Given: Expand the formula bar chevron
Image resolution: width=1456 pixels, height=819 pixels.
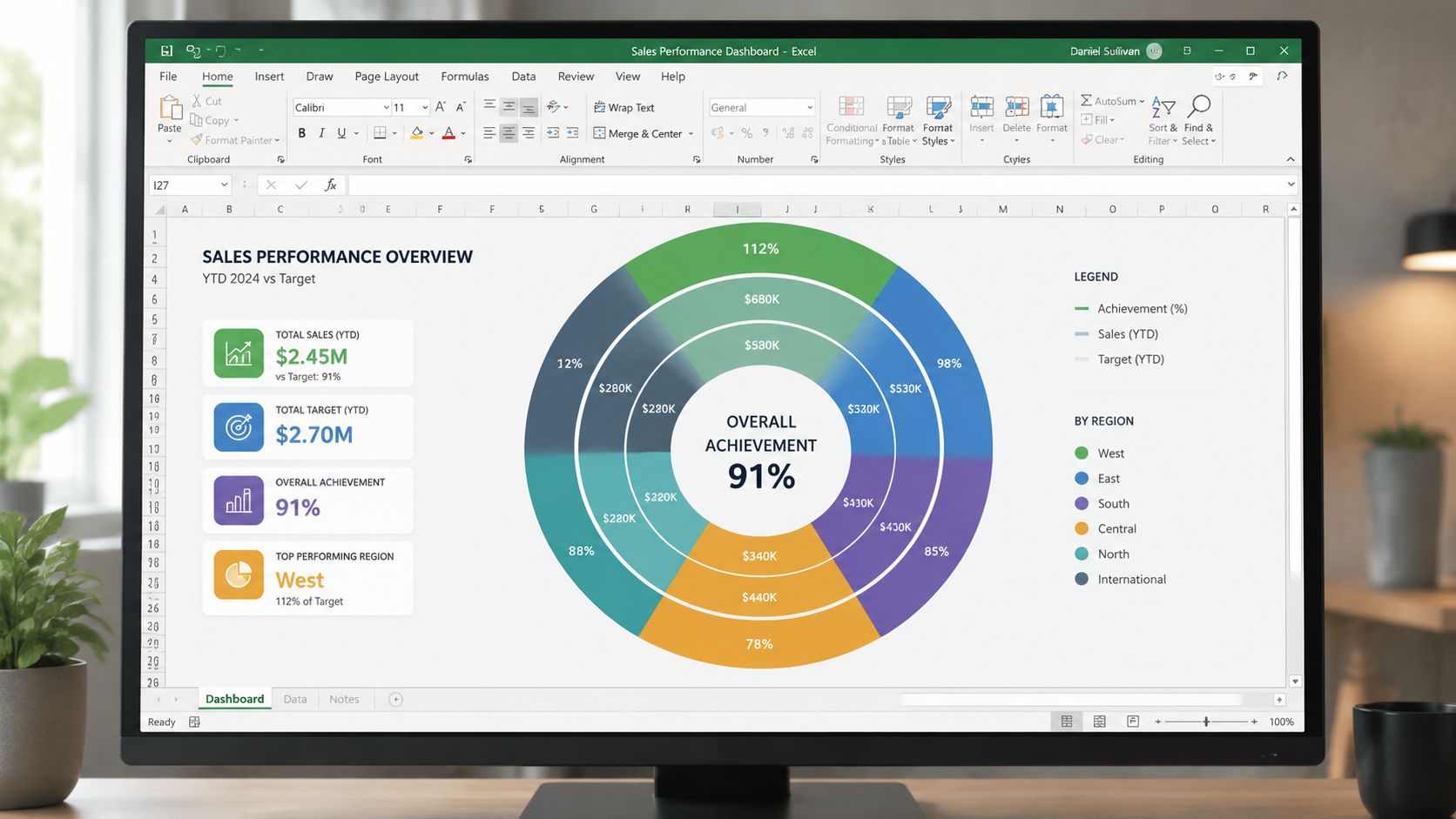Looking at the screenshot, I should 1291,185.
